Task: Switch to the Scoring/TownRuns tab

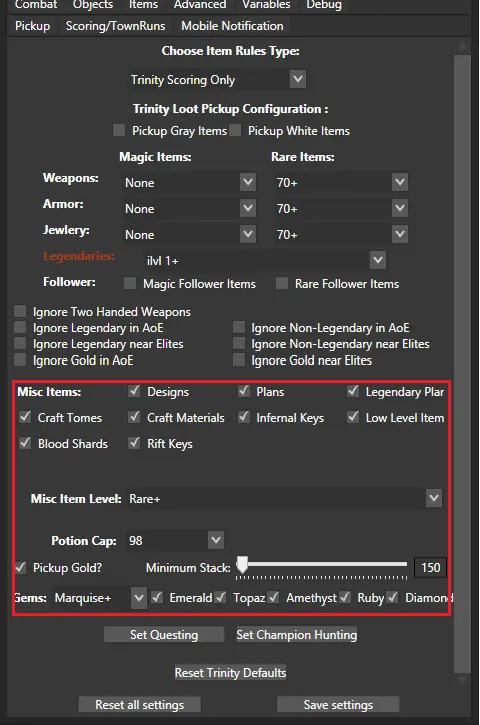Action: (x=115, y=26)
